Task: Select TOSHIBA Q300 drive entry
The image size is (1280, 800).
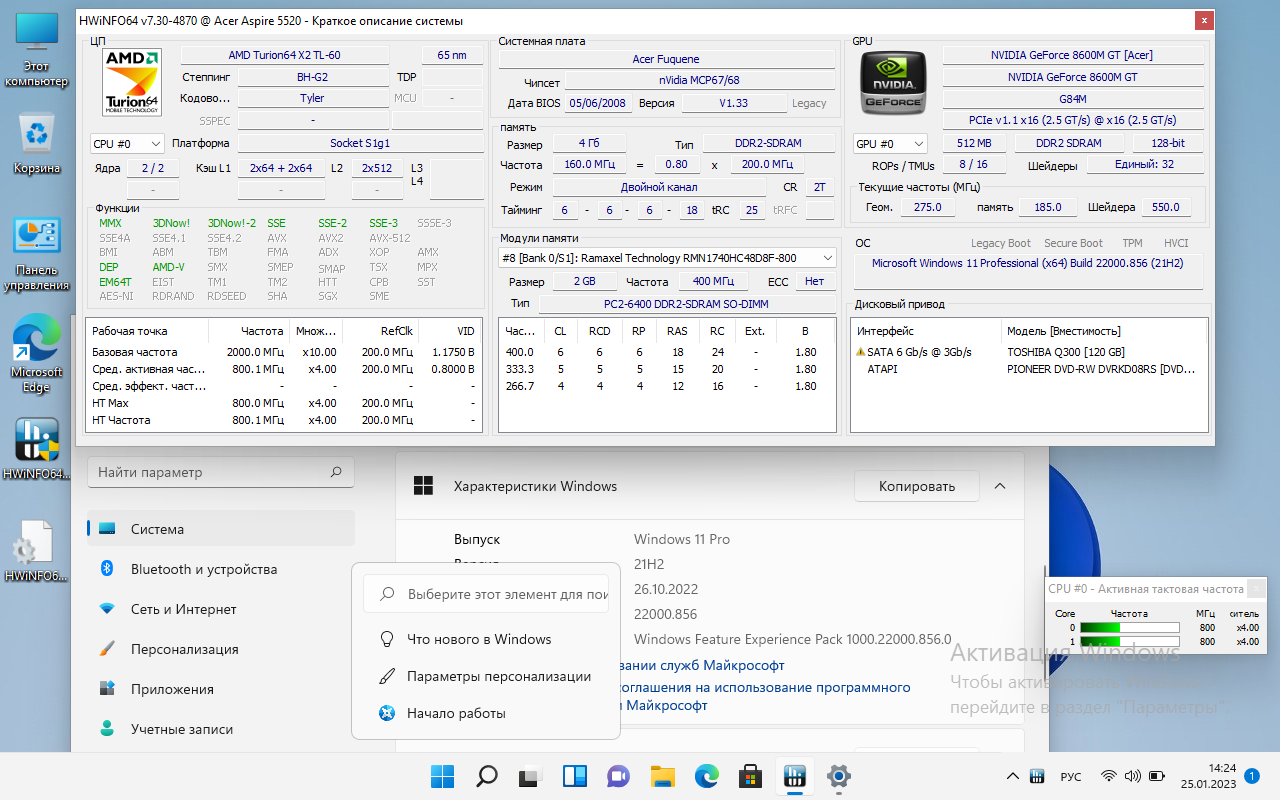Action: coord(1066,352)
